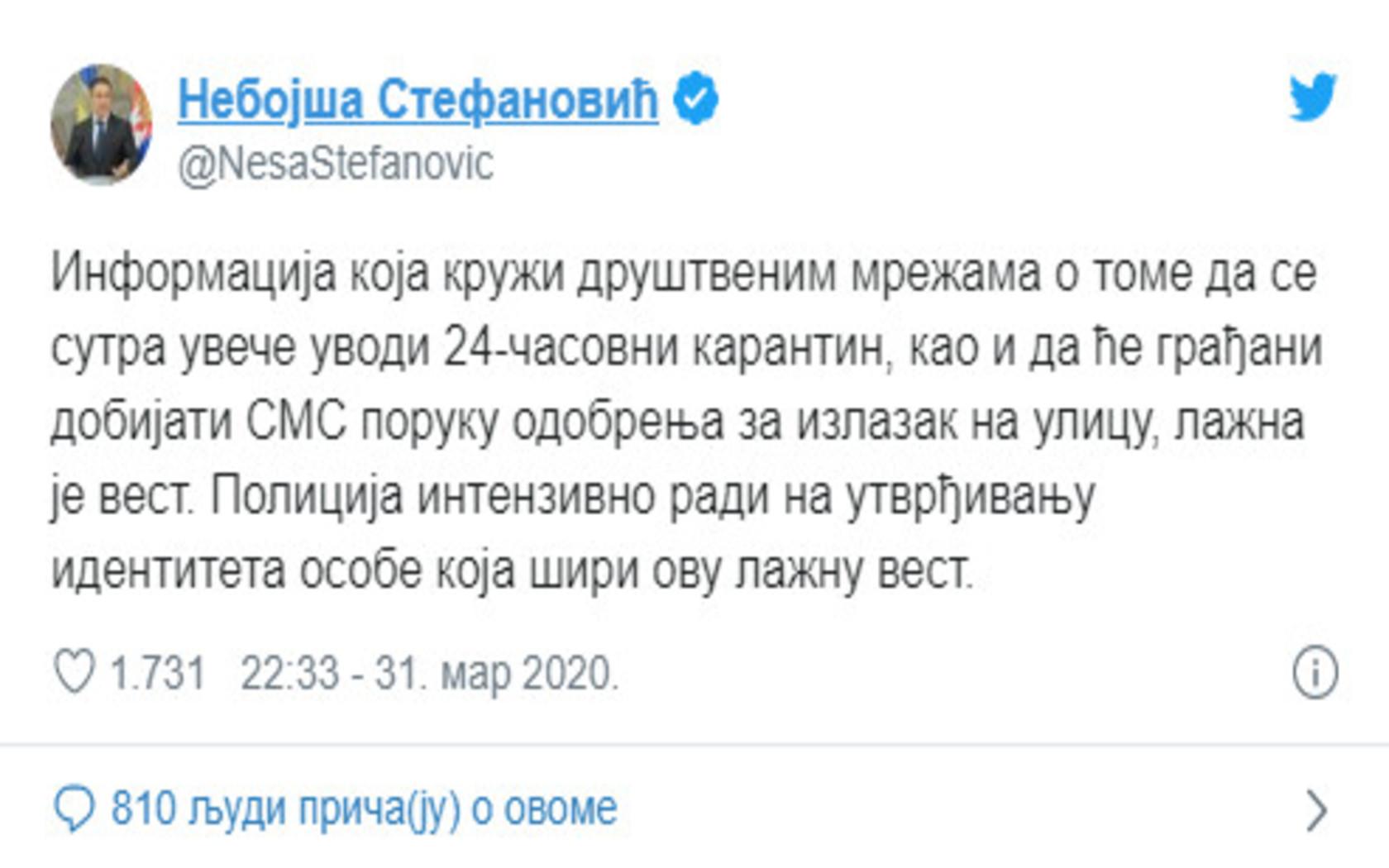1389x868 pixels.
Task: Open the 22:33 tweet time
Action: 289,673
